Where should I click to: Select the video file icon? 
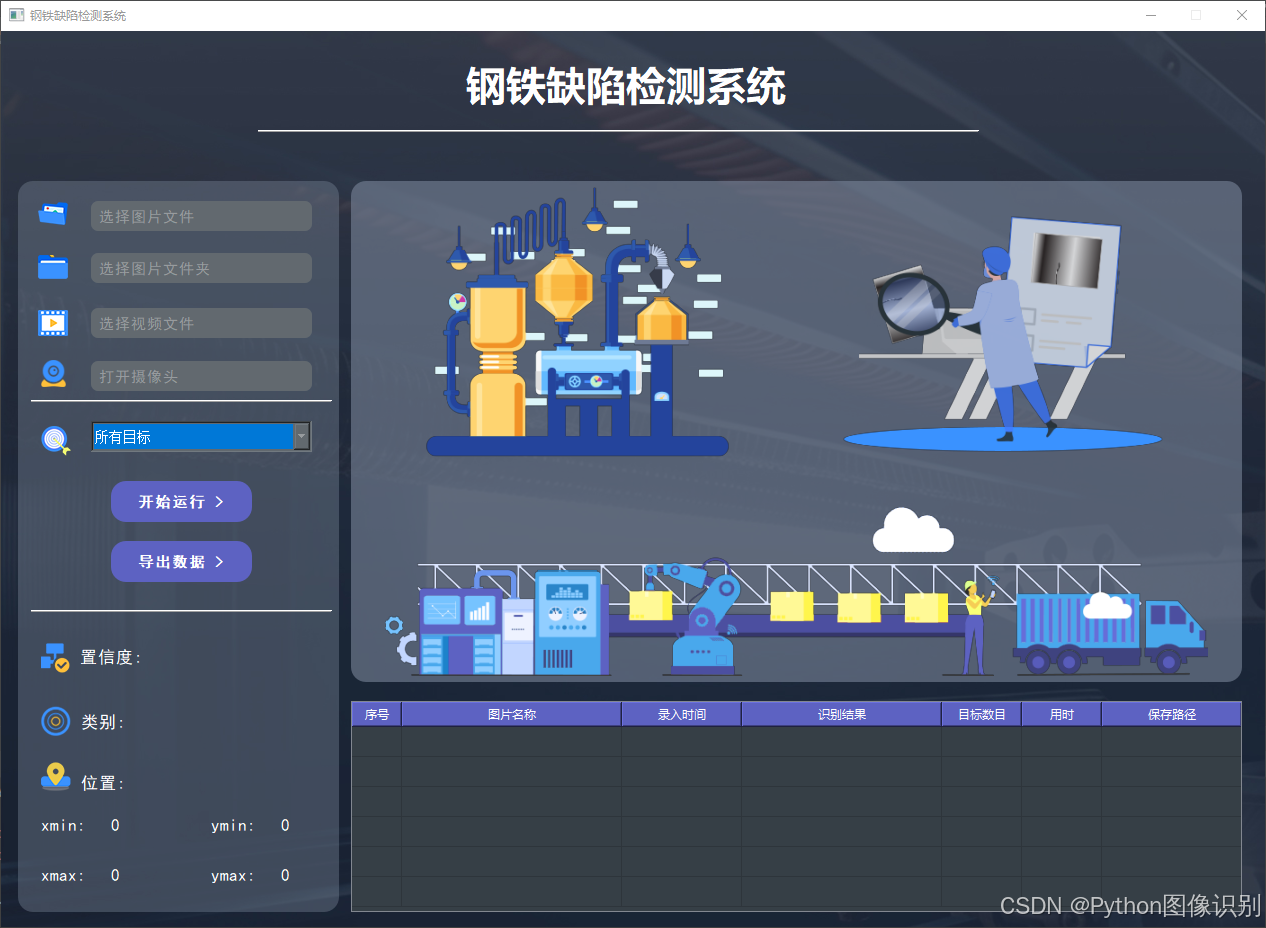(52, 321)
